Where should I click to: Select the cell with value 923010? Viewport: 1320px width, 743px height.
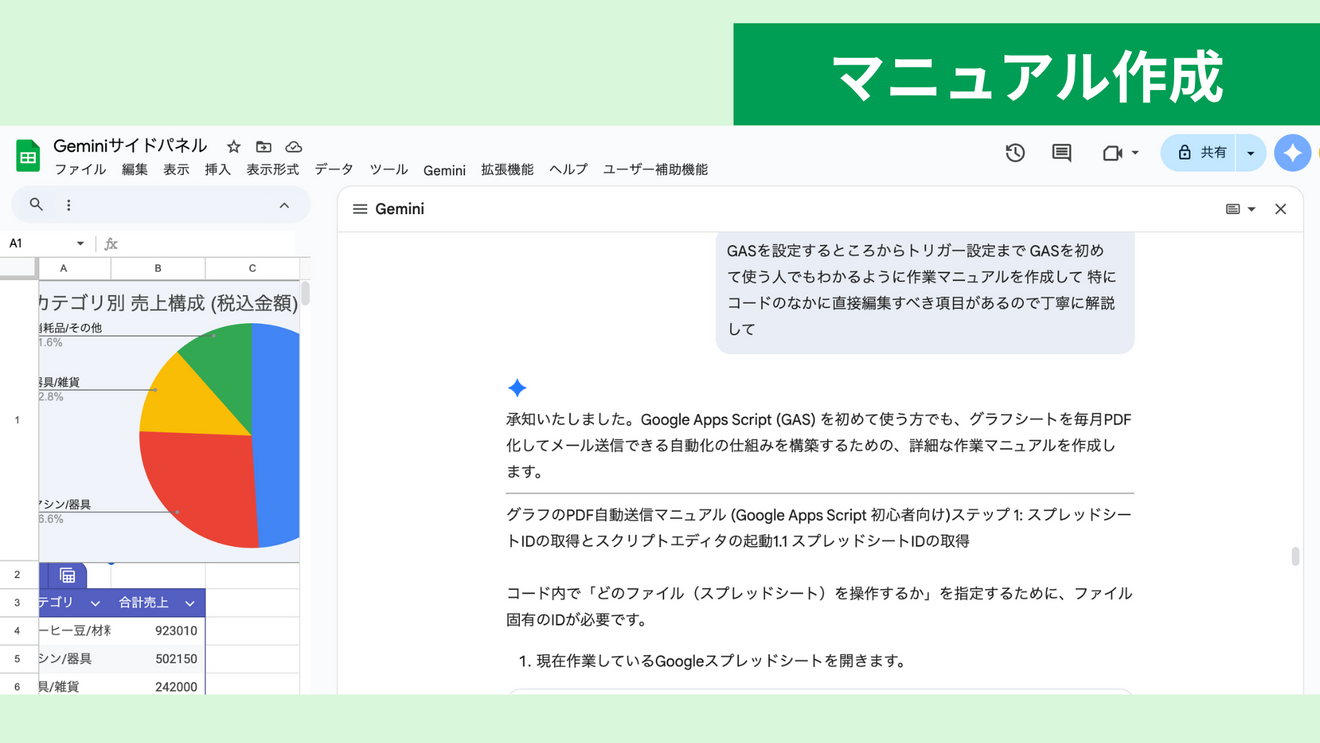coord(158,630)
